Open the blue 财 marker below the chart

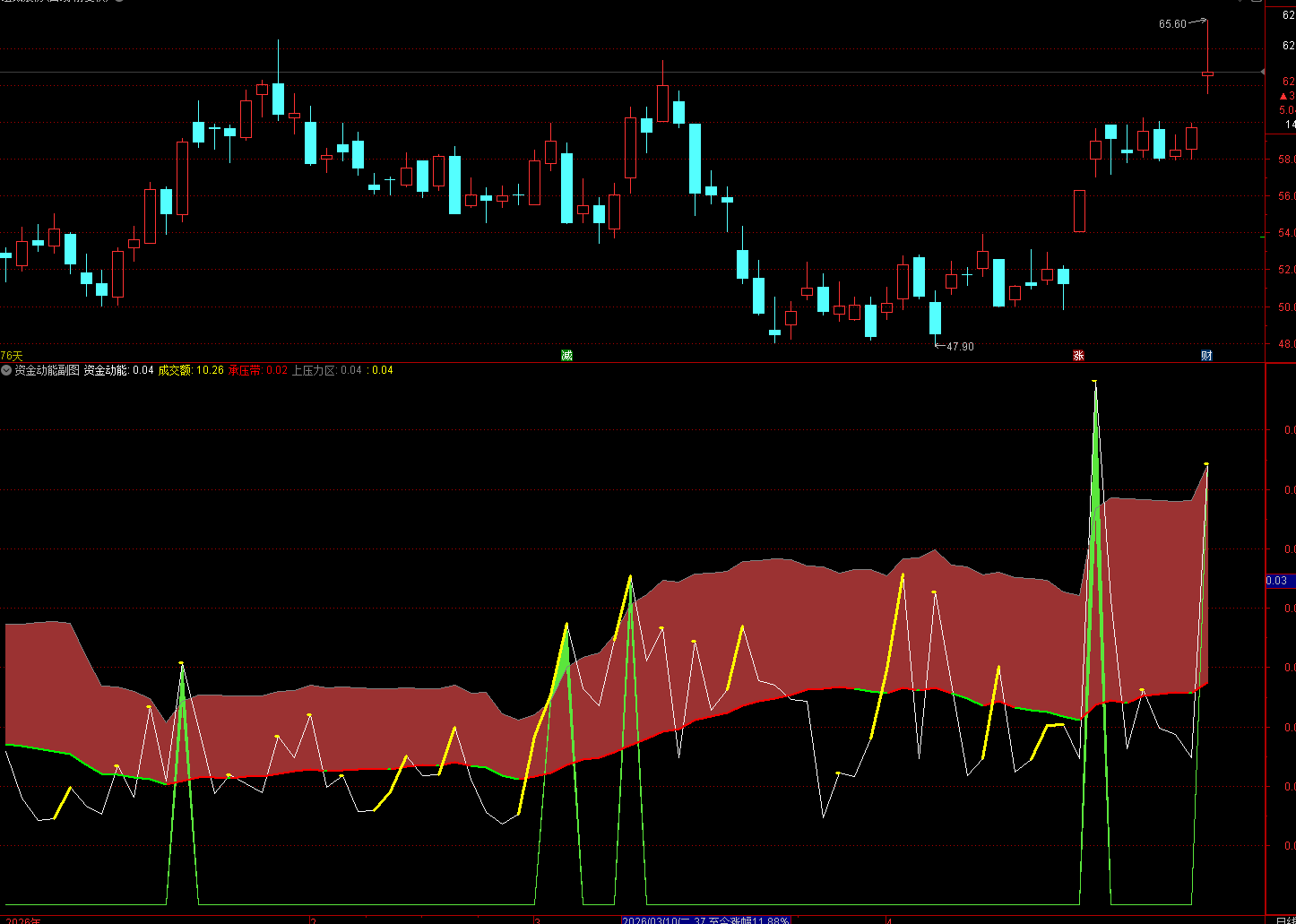point(1207,356)
